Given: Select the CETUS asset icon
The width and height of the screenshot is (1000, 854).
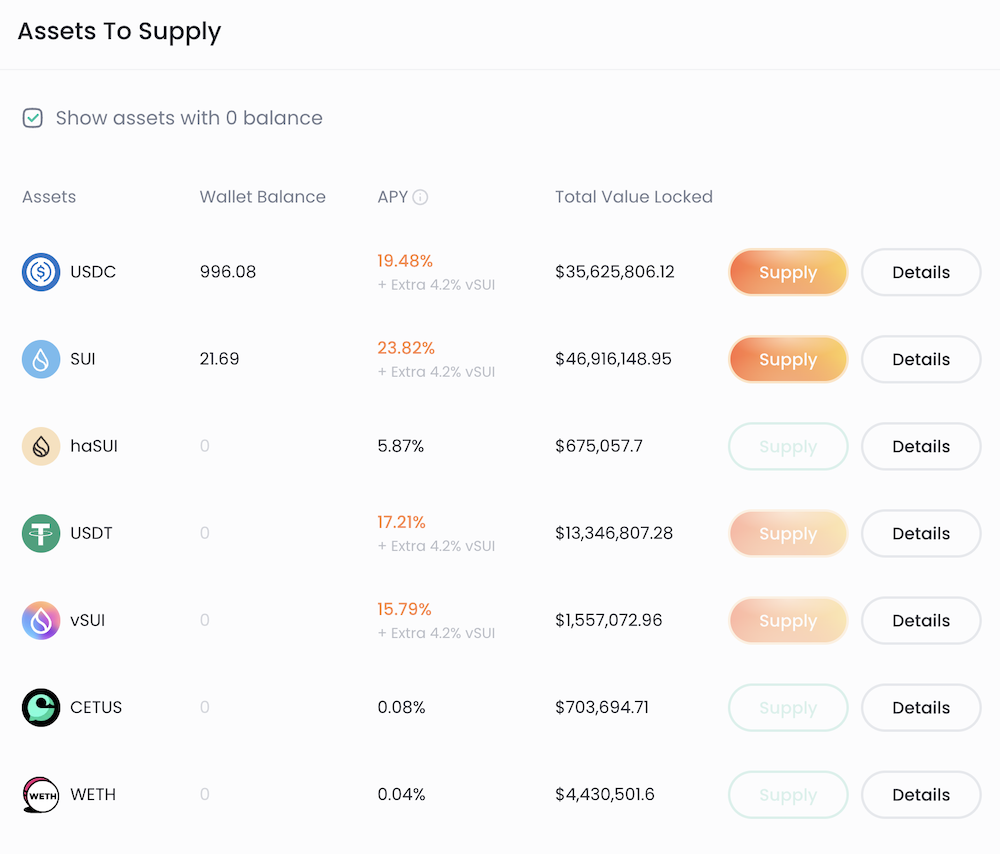Looking at the screenshot, I should click(39, 707).
